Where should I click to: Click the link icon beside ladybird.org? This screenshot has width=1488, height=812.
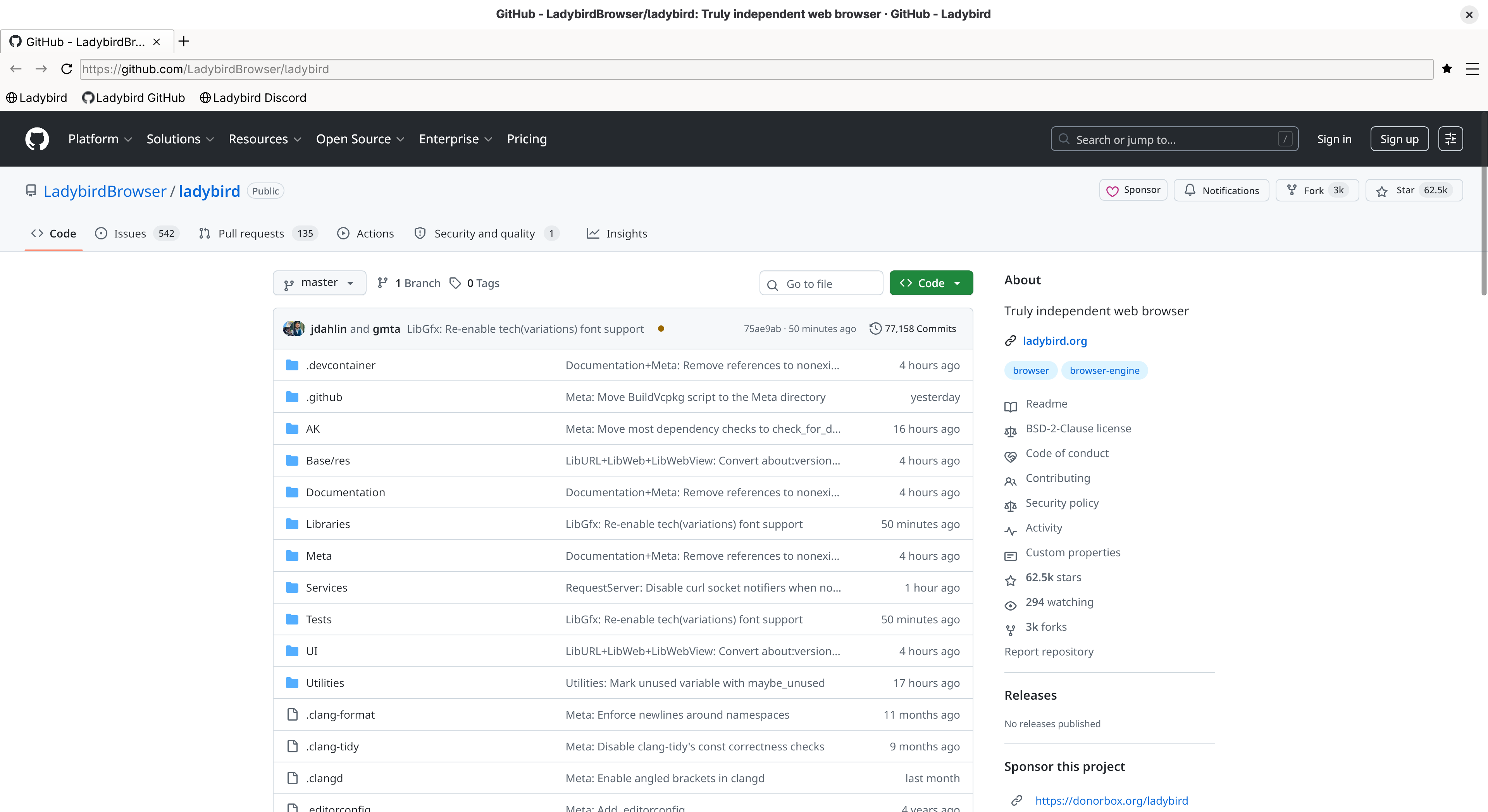[1010, 341]
